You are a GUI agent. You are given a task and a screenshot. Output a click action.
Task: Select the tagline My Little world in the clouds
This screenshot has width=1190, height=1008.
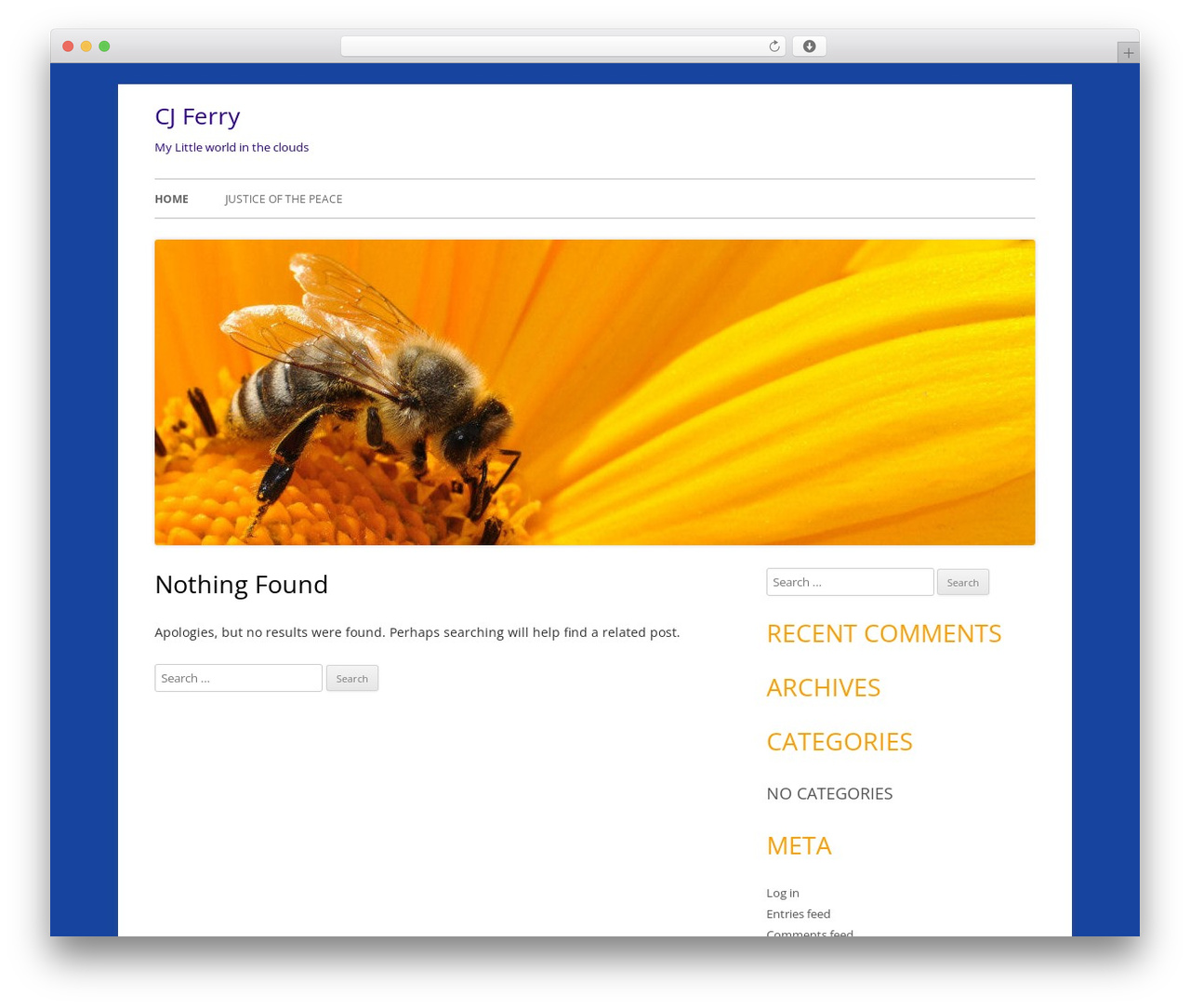(231, 147)
